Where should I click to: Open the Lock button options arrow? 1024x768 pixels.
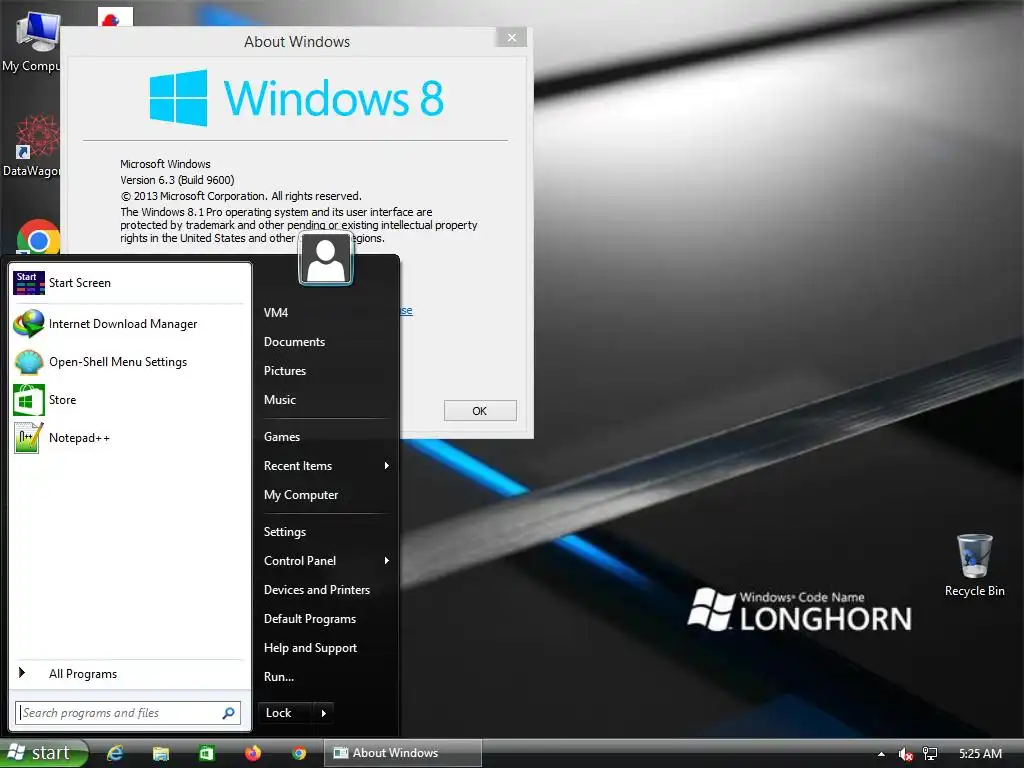(x=324, y=713)
